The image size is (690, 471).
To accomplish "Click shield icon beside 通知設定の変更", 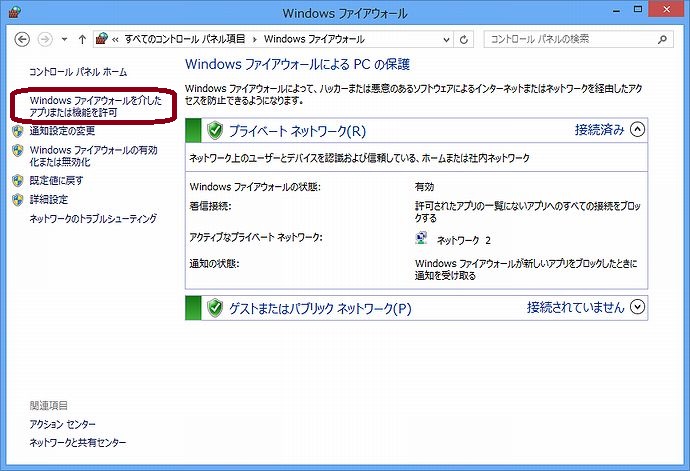I will 18,131.
